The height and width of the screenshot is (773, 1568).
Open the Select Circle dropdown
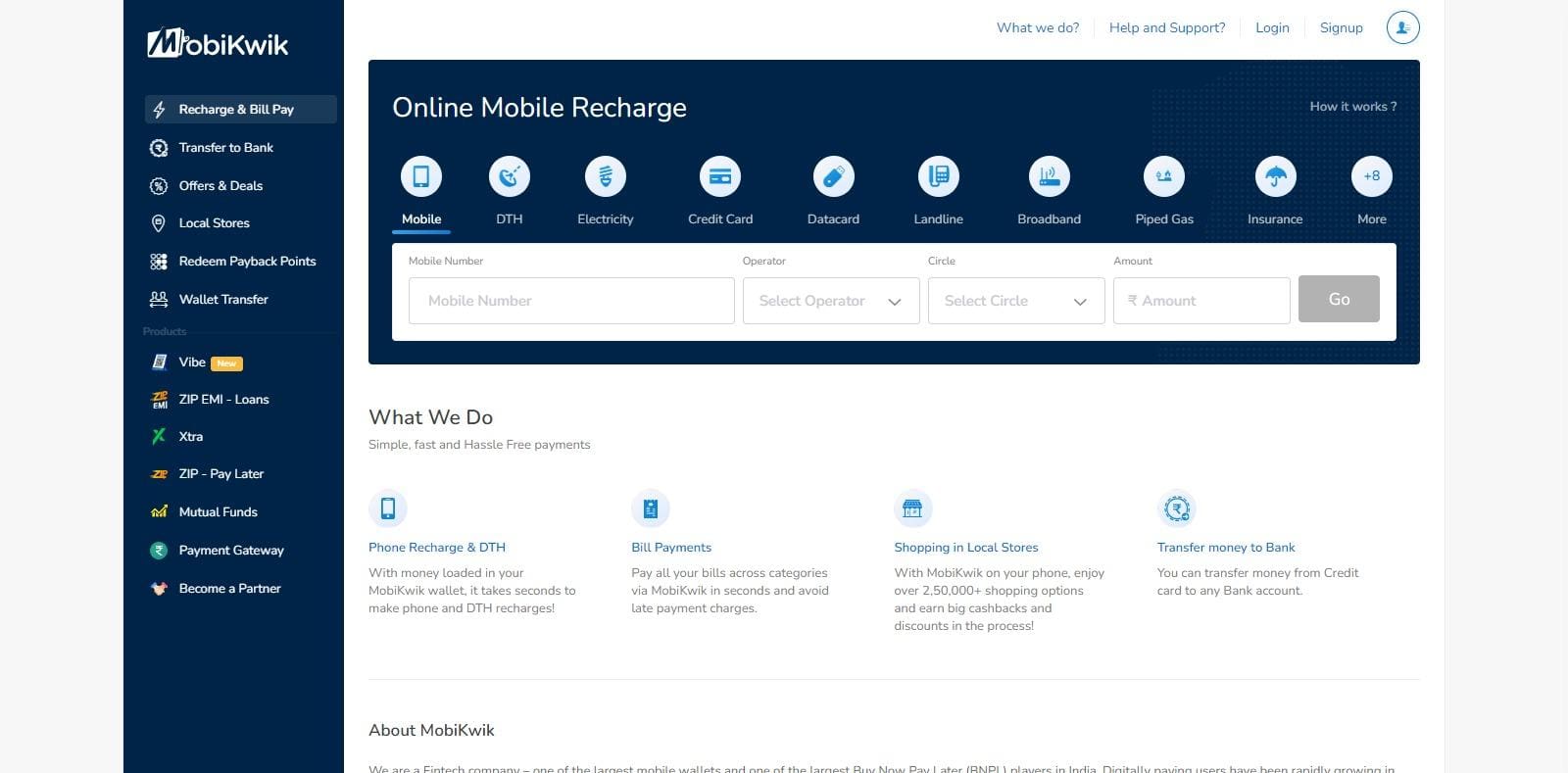[x=1016, y=301]
